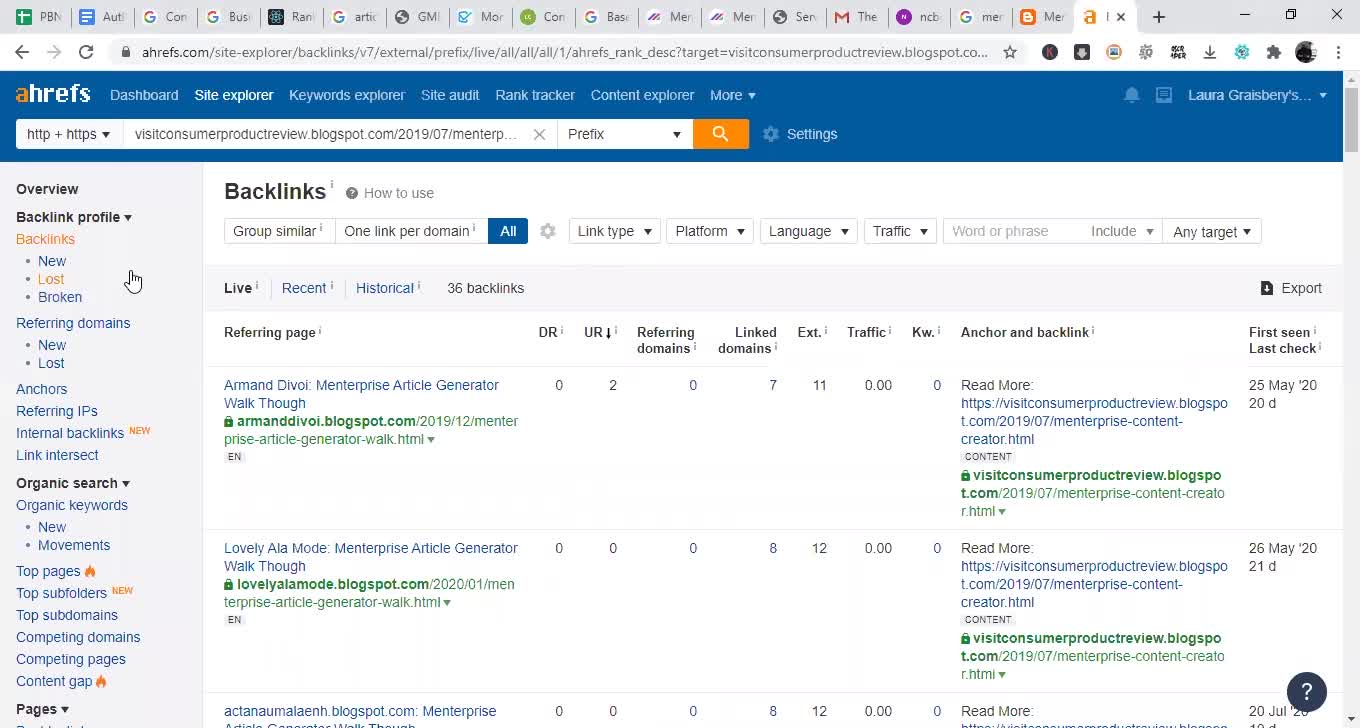Click the browser address bar
Image resolution: width=1360 pixels, height=728 pixels.
(565, 52)
